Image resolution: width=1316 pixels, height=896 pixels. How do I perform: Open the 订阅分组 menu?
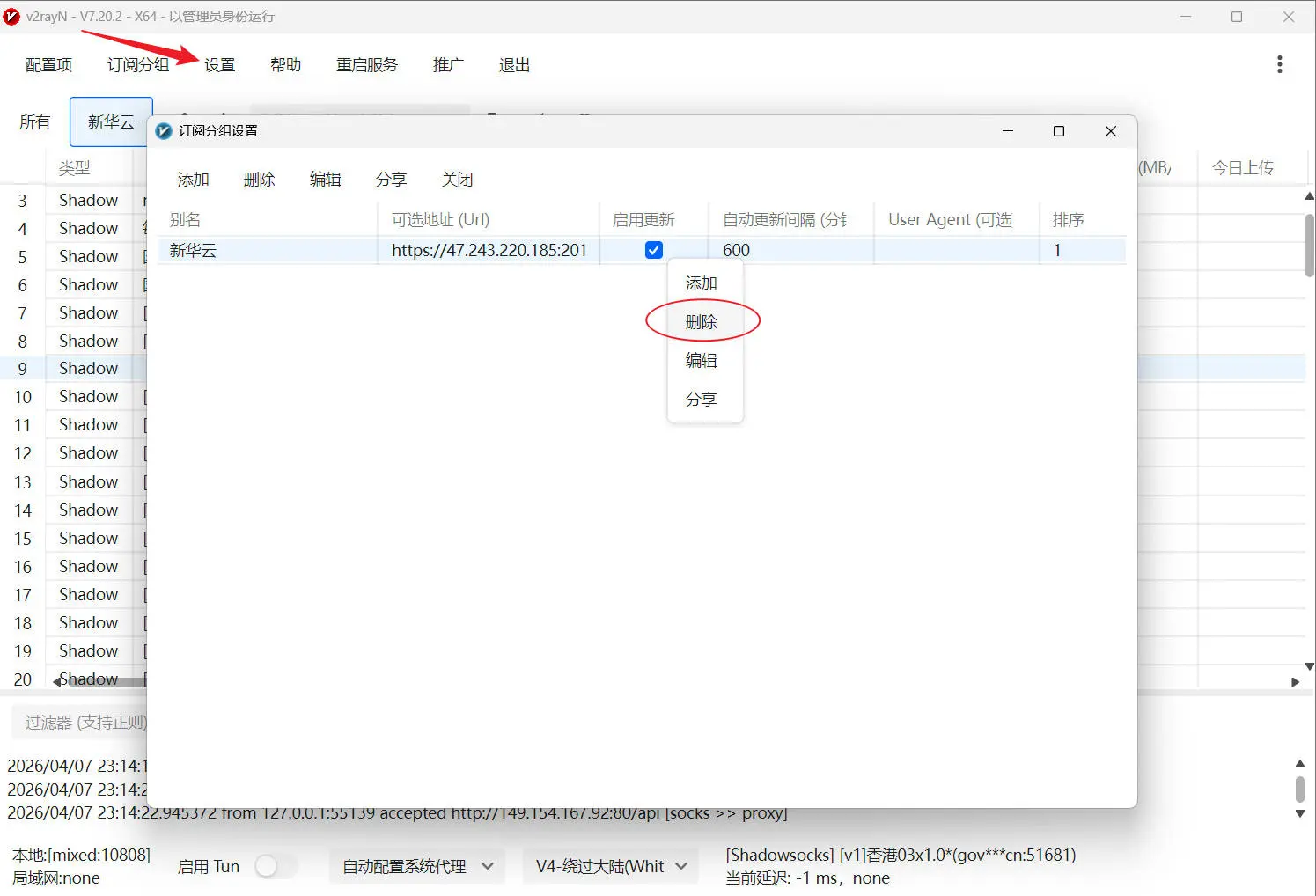(x=137, y=64)
